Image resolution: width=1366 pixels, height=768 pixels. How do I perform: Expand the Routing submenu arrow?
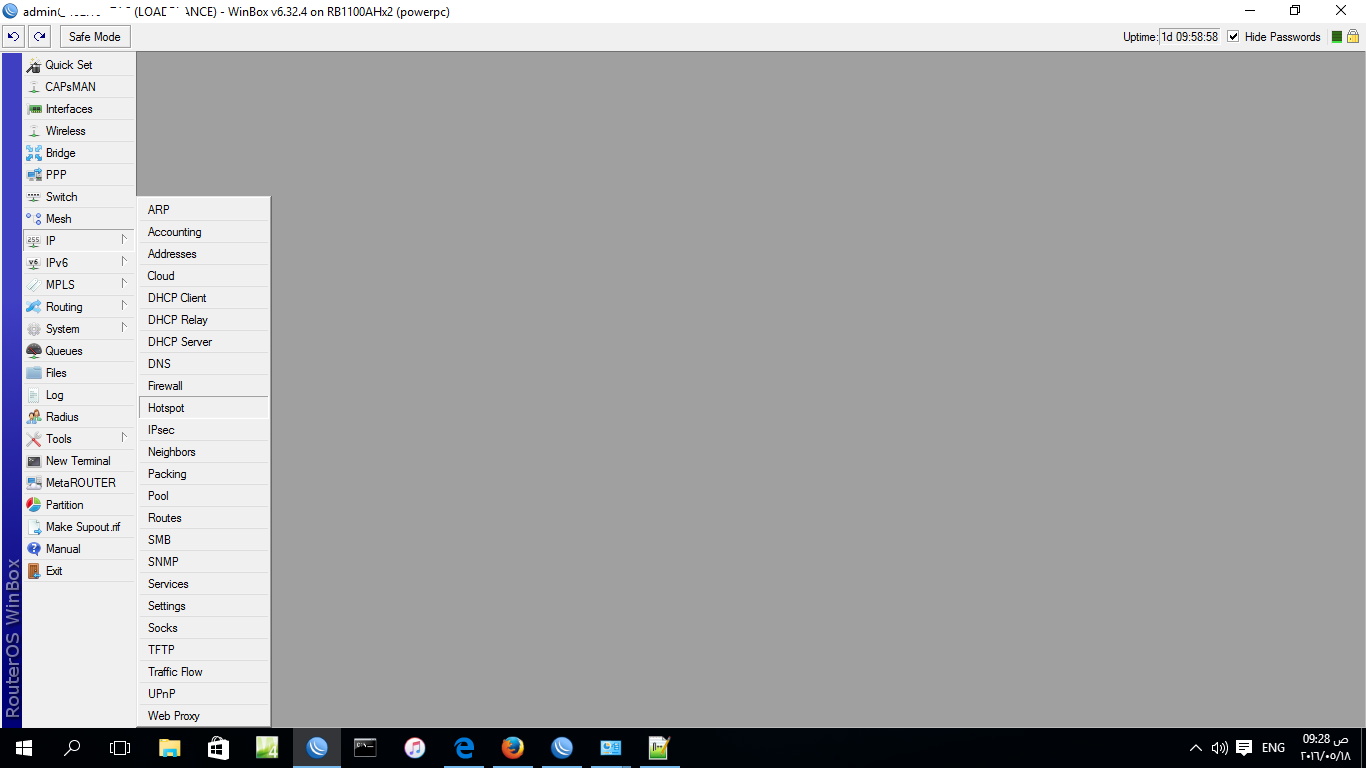tap(124, 306)
